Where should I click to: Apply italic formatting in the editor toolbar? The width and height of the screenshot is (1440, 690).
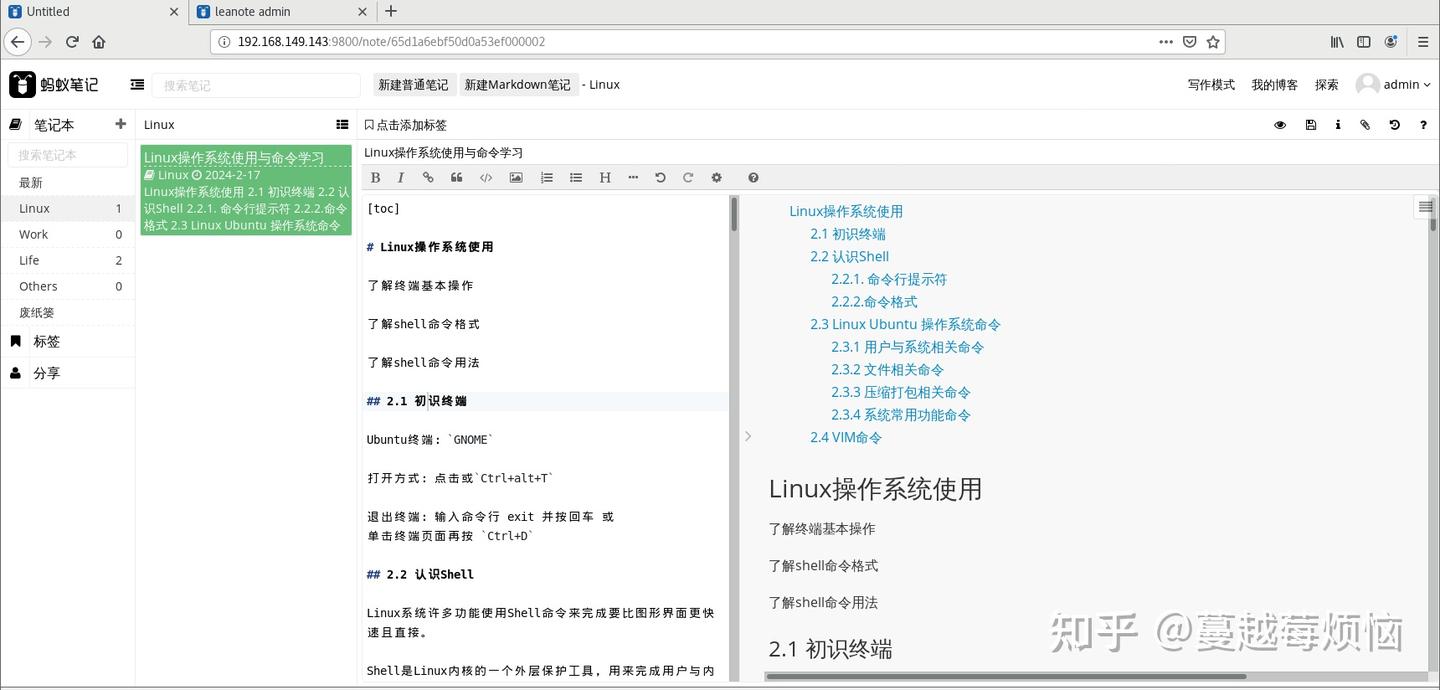(x=401, y=178)
